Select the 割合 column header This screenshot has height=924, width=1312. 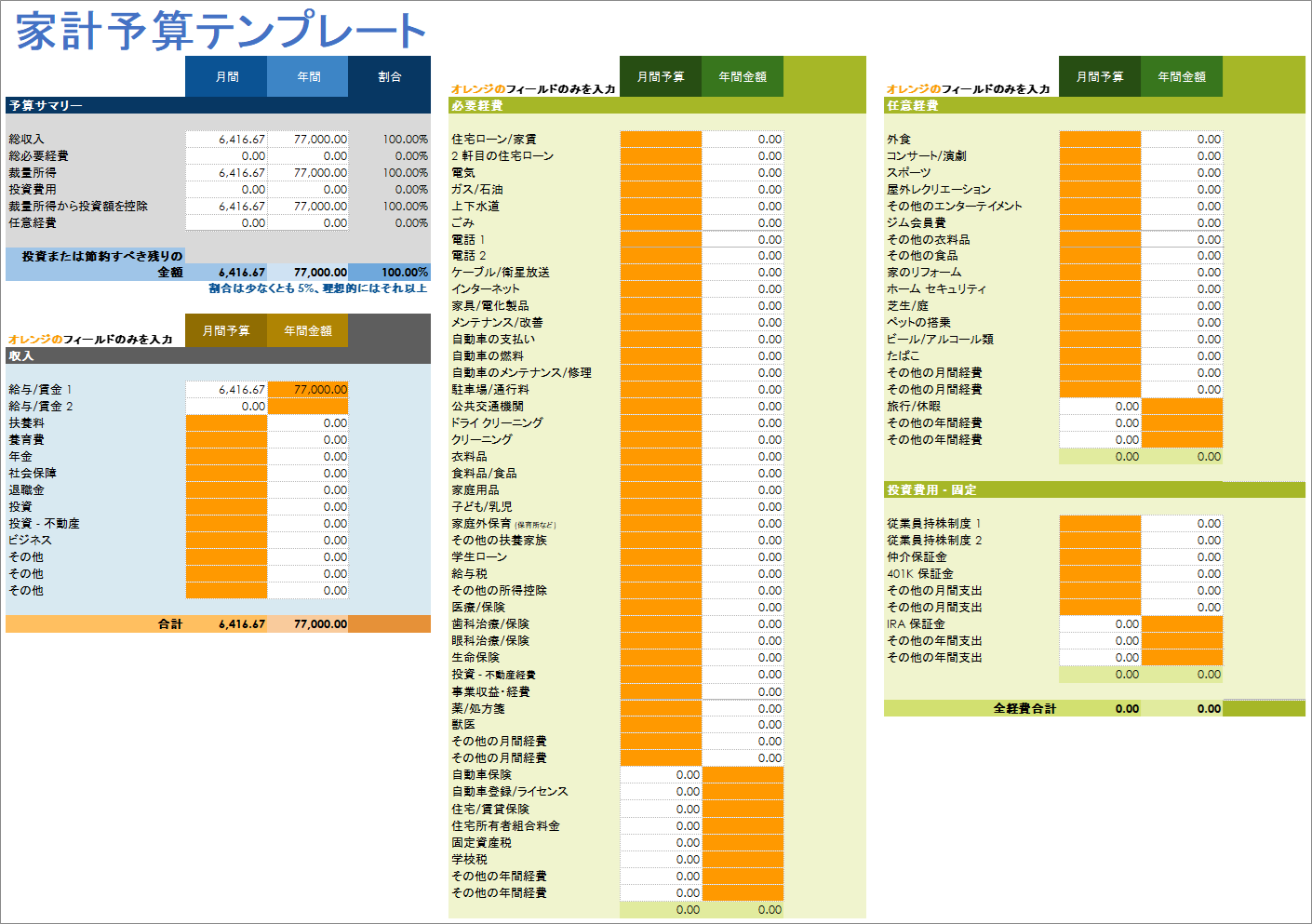(x=390, y=76)
